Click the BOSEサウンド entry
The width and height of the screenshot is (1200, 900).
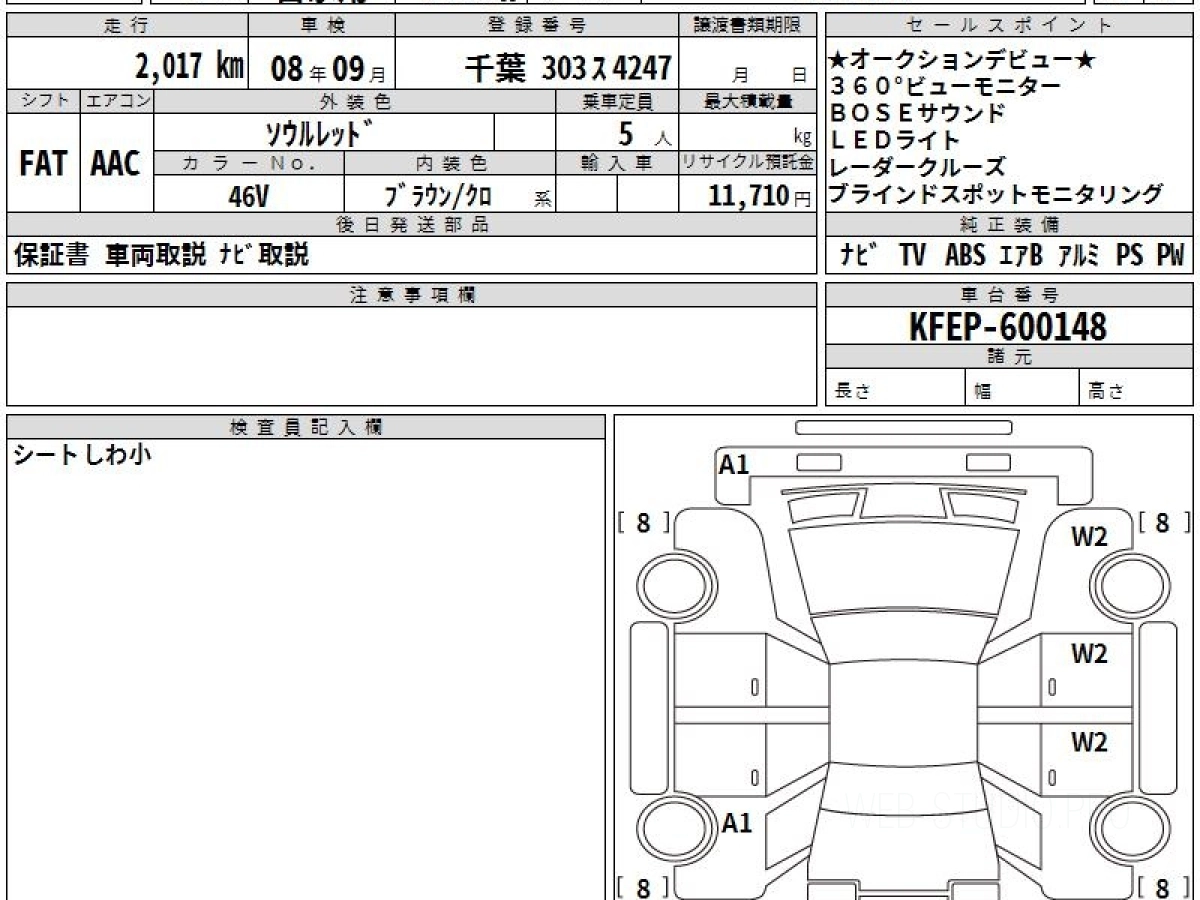click(x=917, y=113)
